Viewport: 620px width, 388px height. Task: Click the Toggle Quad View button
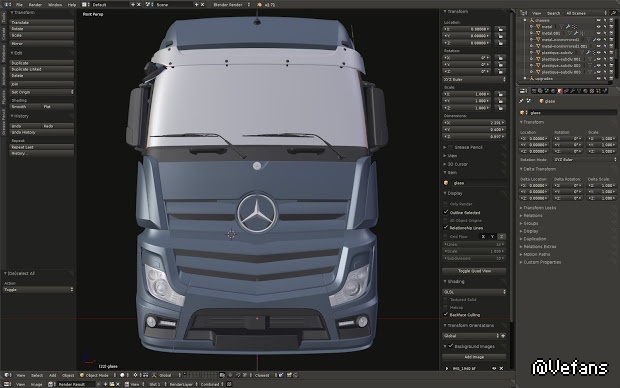point(474,271)
